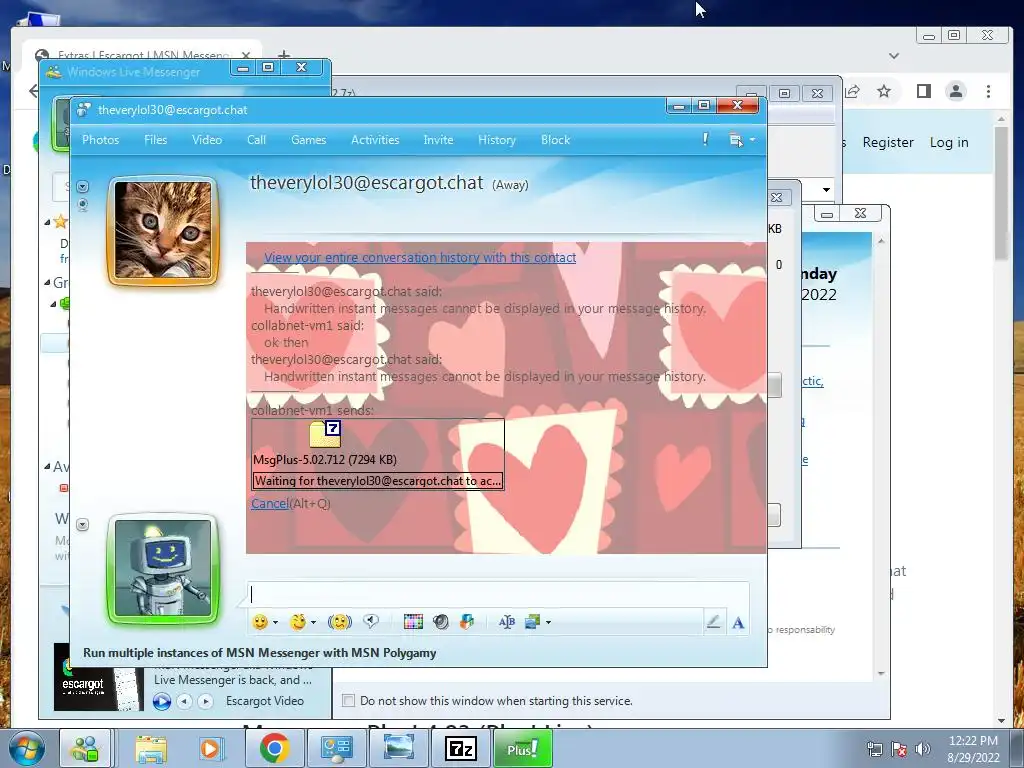
Task: Click the speaker sound icon in chat toolbar
Action: (x=441, y=622)
